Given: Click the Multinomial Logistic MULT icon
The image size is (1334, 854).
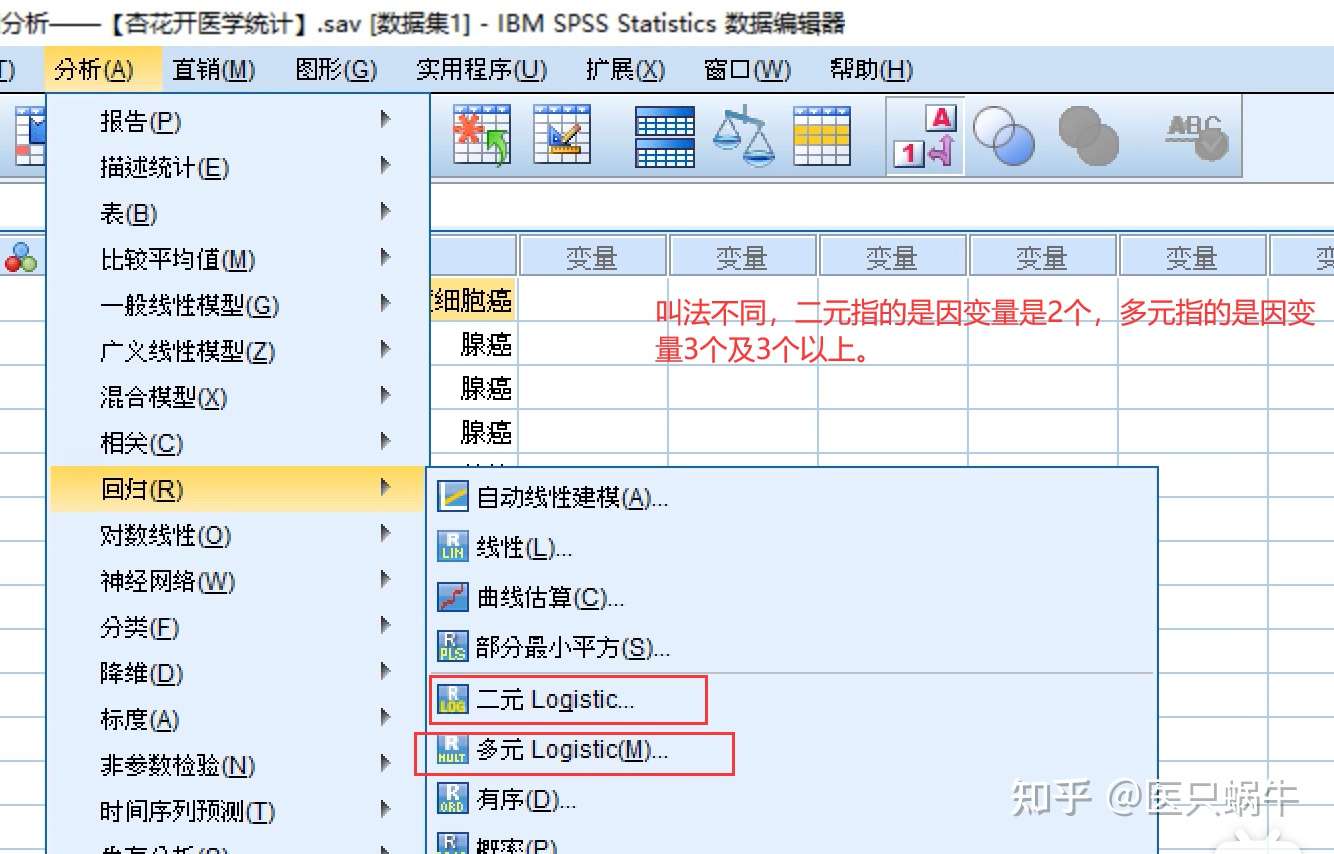Looking at the screenshot, I should 453,750.
